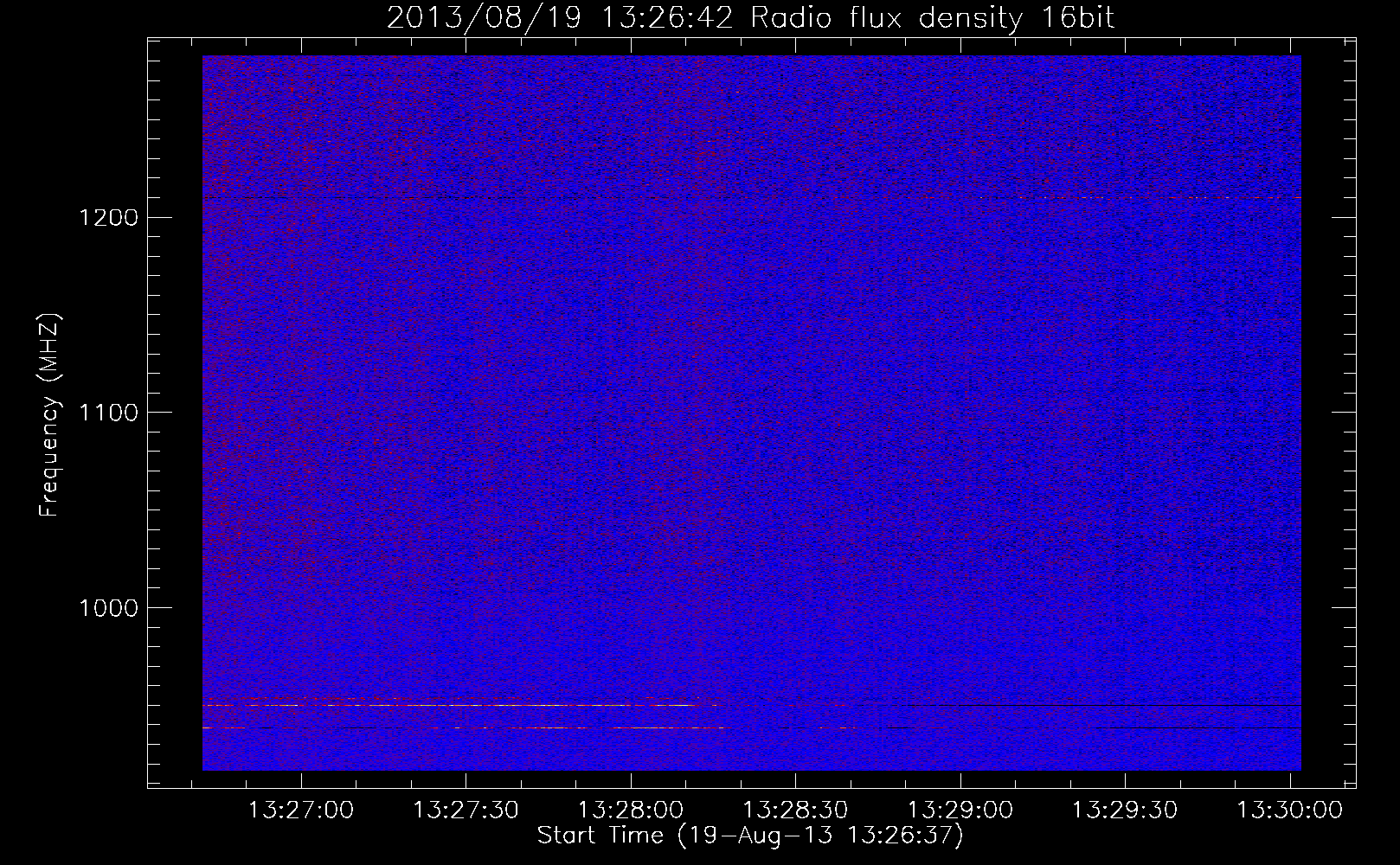
Task: Click the 13:28:00 time tick label
Action: pyautogui.click(x=631, y=811)
